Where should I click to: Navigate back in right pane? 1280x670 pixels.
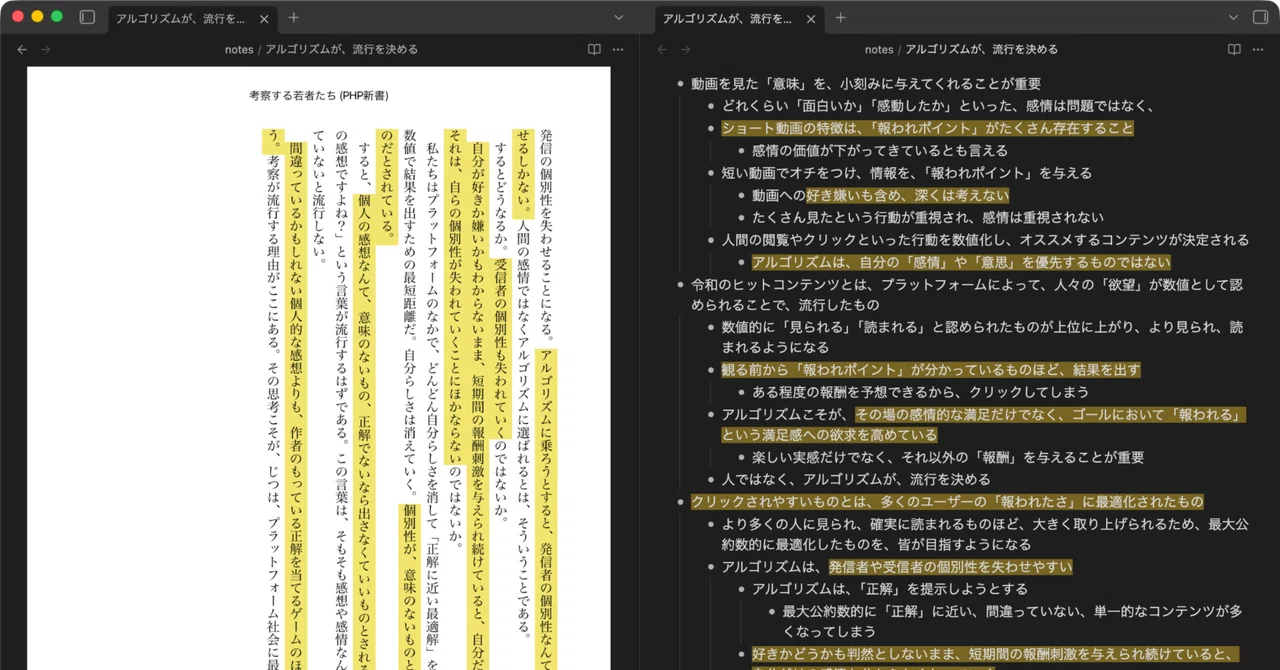(x=662, y=49)
